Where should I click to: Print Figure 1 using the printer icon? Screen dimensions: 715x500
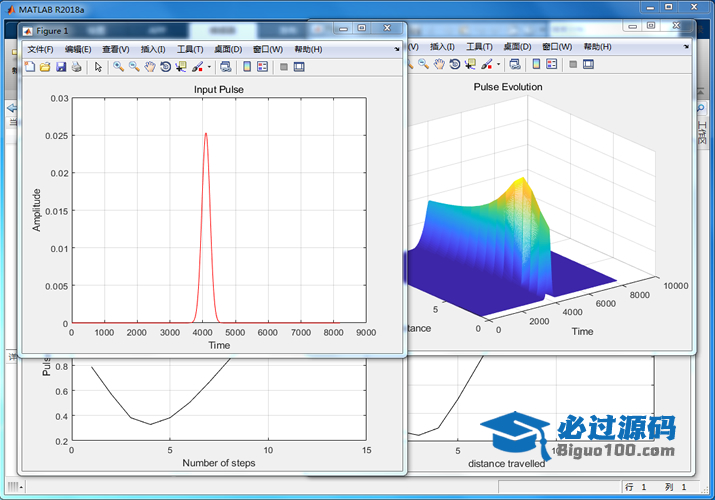point(76,67)
